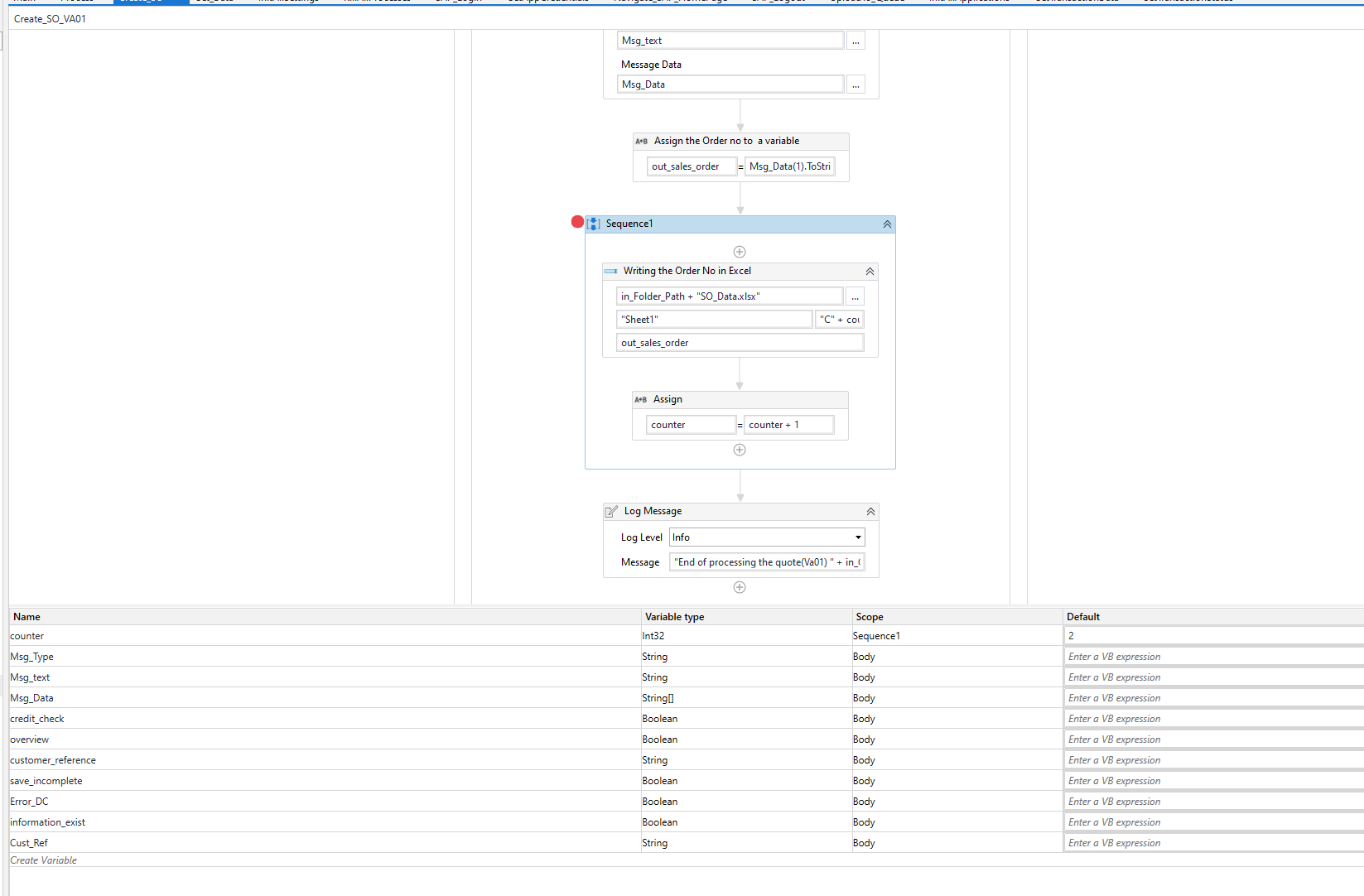Image resolution: width=1364 pixels, height=896 pixels.
Task: Click the out_sales_order value field in Write Cell
Action: [739, 342]
